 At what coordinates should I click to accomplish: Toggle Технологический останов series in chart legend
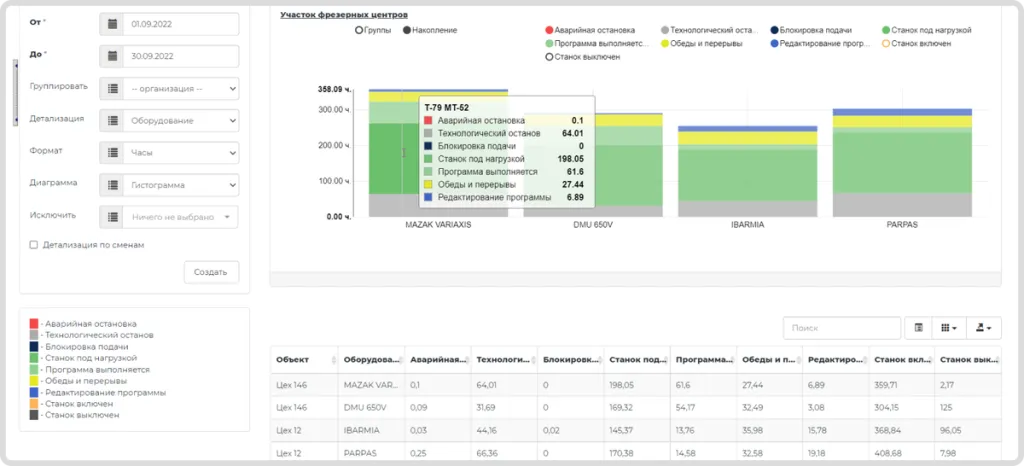click(x=708, y=30)
